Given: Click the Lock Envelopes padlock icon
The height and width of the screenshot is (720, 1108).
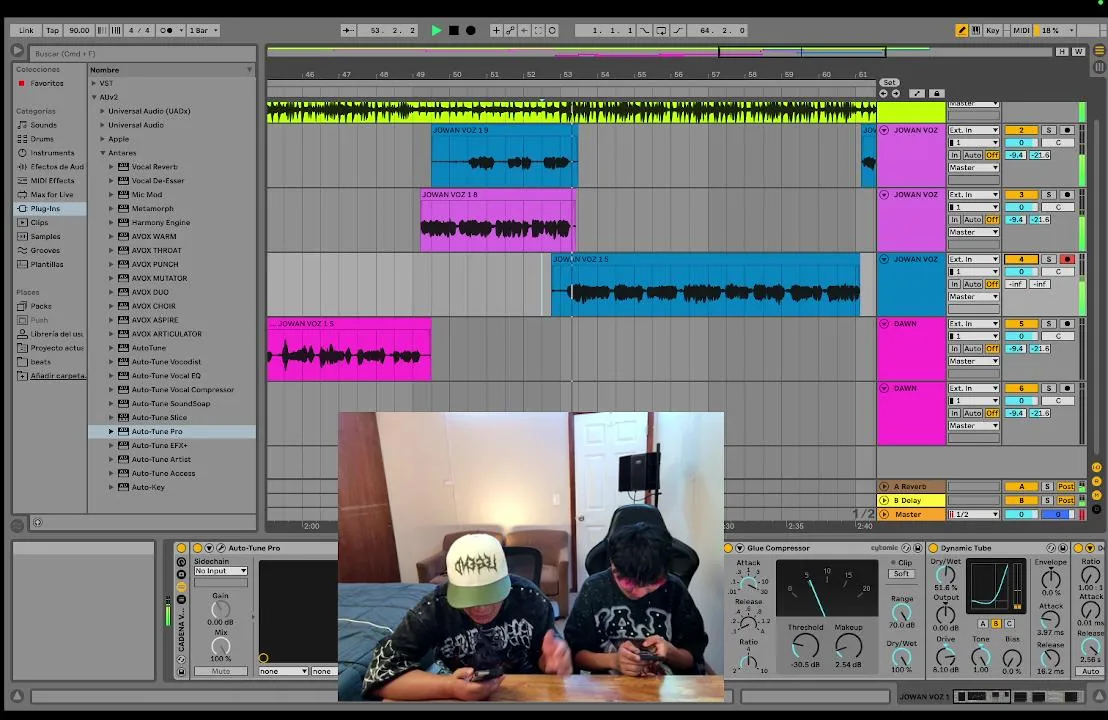Looking at the screenshot, I should click(x=936, y=93).
